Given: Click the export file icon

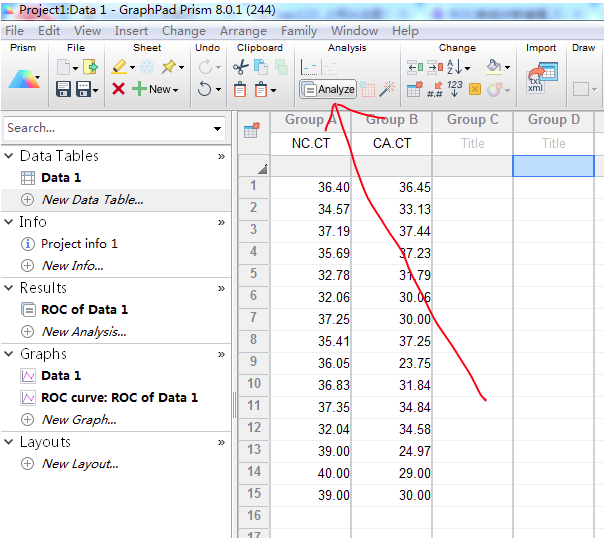Looking at the screenshot, I should tap(91, 67).
